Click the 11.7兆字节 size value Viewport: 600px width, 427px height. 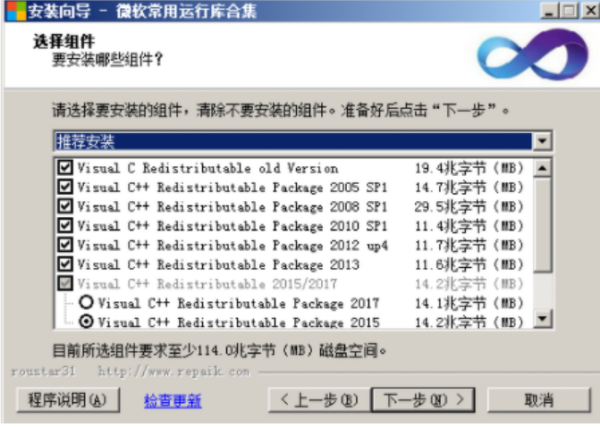point(469,245)
